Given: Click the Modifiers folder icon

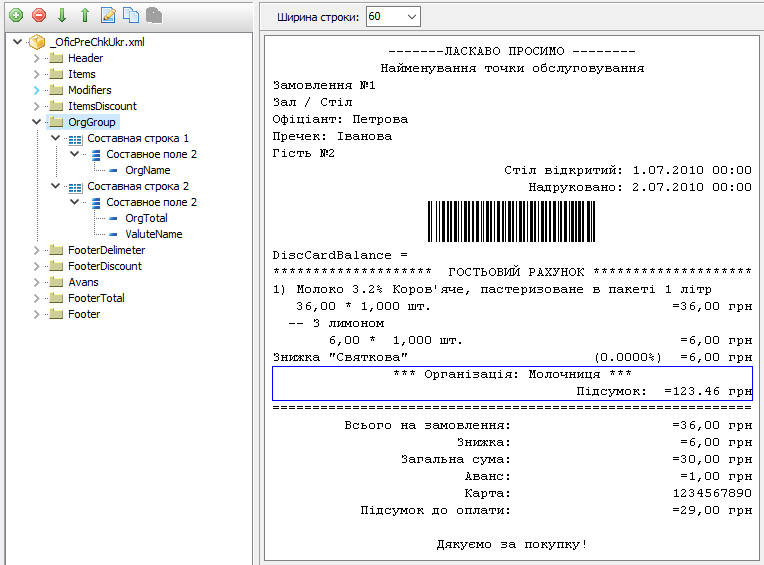Looking at the screenshot, I should pos(57,91).
